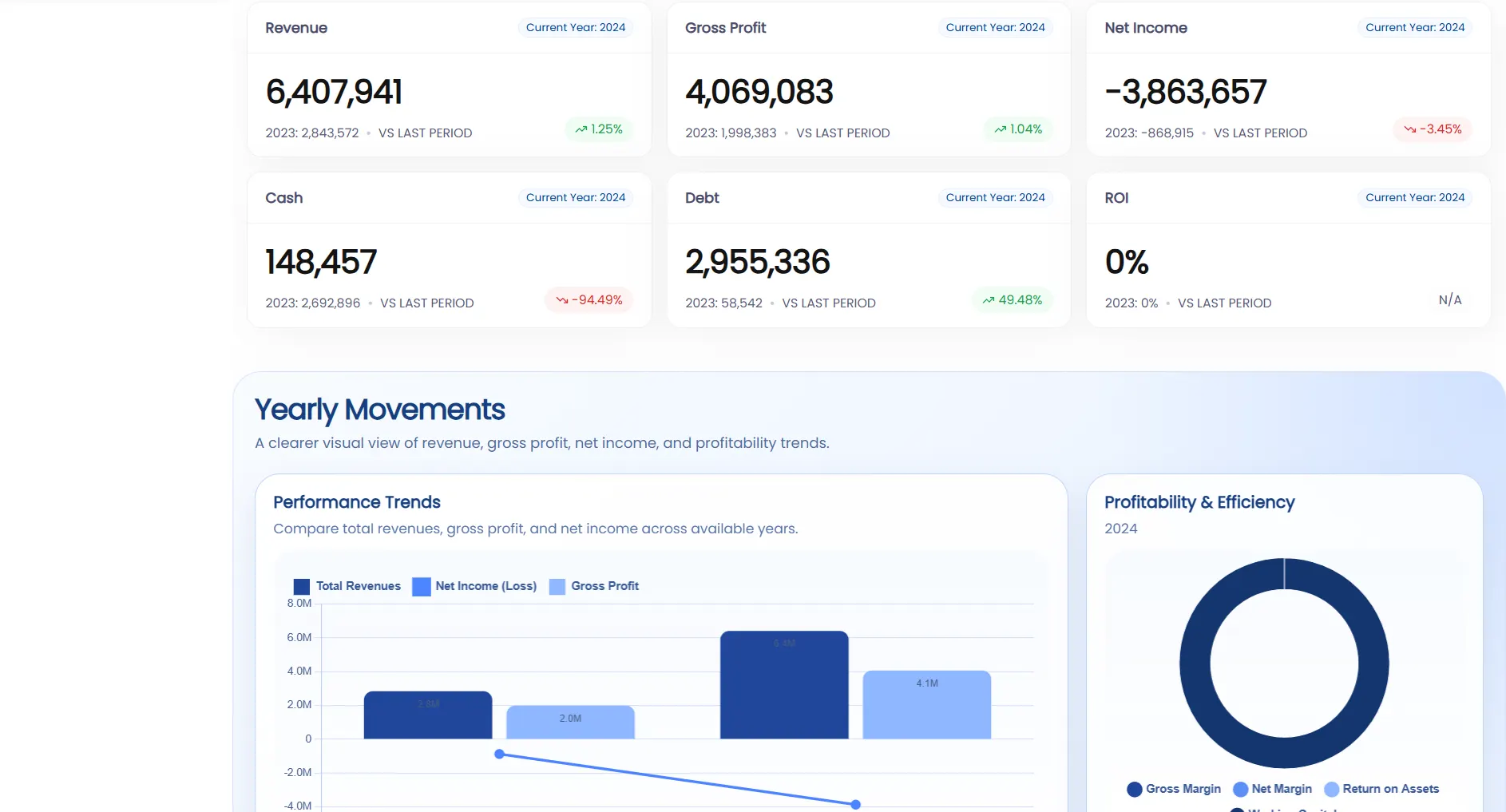Click the N/A indicator on the ROI card
This screenshot has width=1506, height=812.
(1450, 300)
